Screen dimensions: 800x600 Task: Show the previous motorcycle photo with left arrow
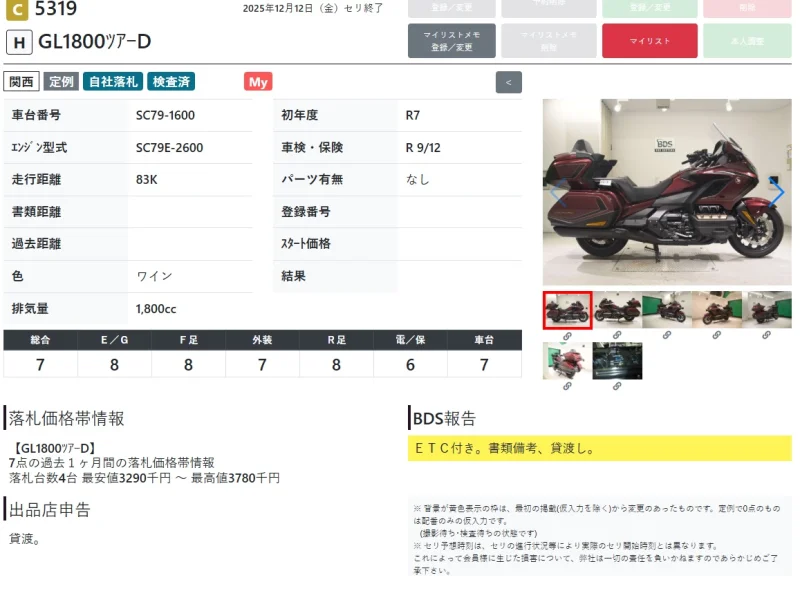click(x=558, y=192)
